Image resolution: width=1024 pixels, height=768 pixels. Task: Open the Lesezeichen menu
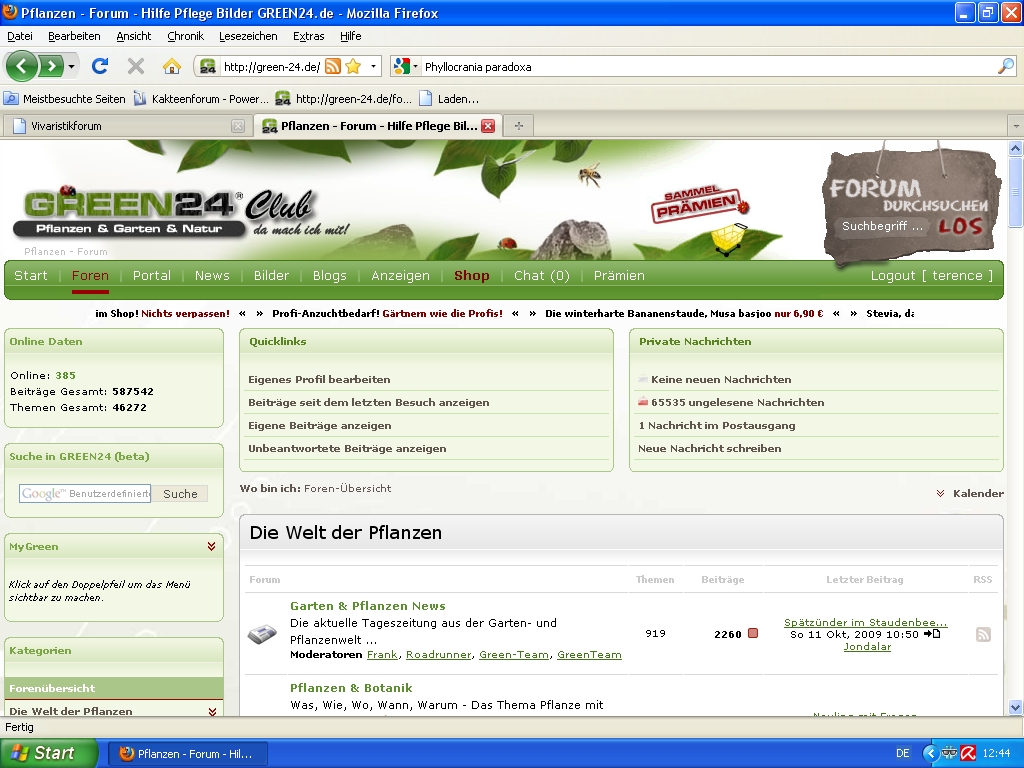point(248,36)
